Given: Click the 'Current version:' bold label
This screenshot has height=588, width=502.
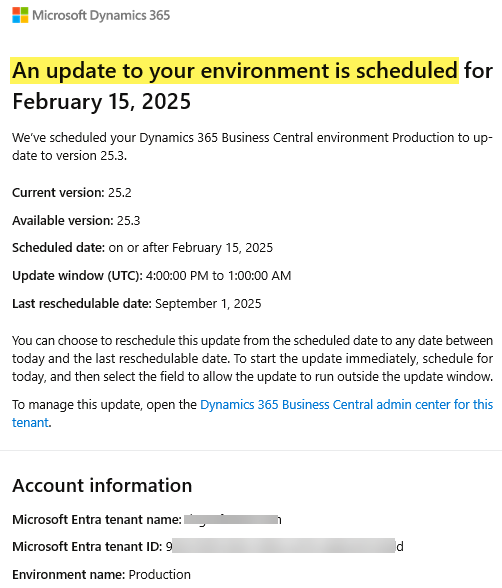Looking at the screenshot, I should (x=58, y=192).
